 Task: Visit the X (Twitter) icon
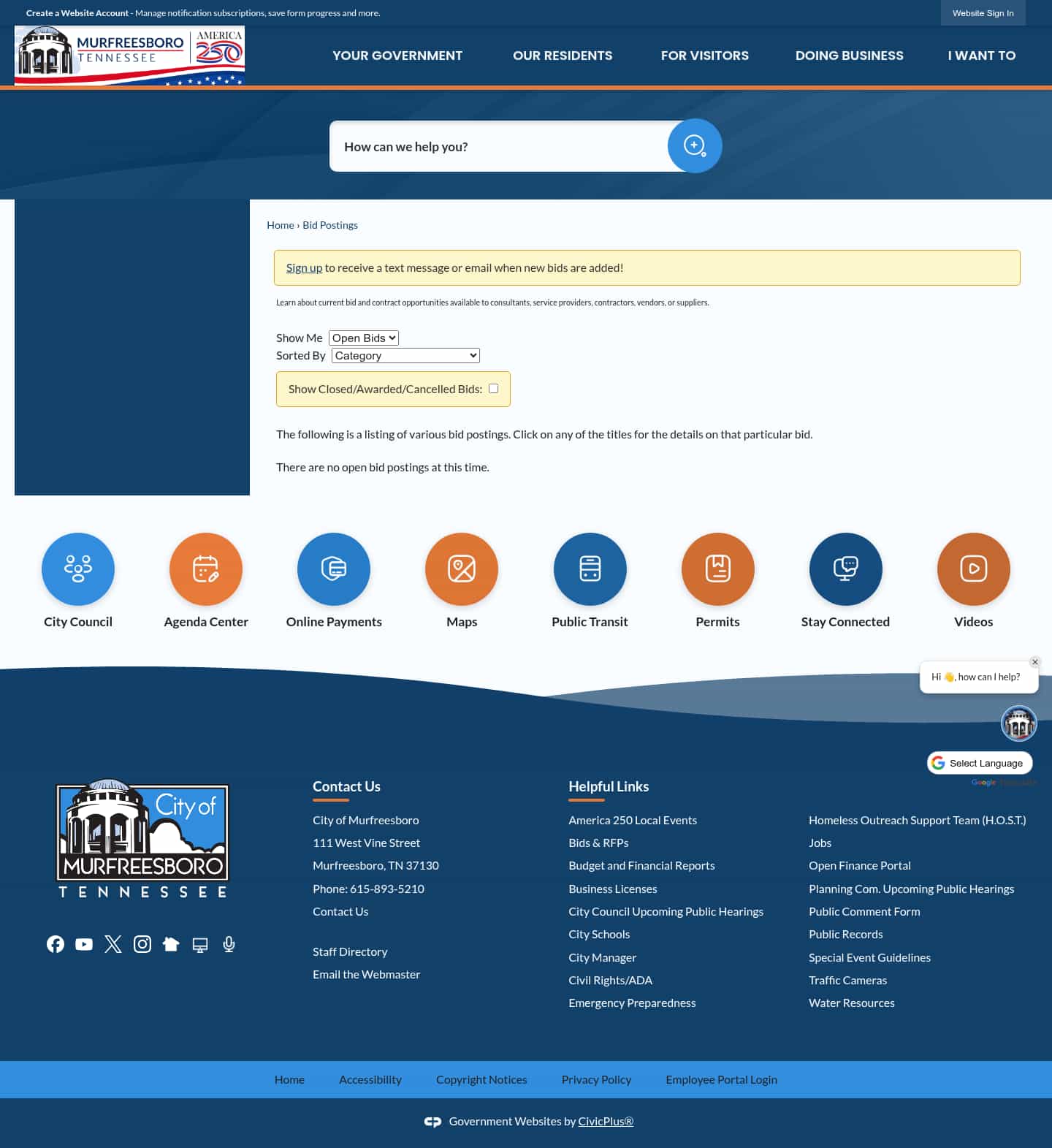[x=113, y=944]
